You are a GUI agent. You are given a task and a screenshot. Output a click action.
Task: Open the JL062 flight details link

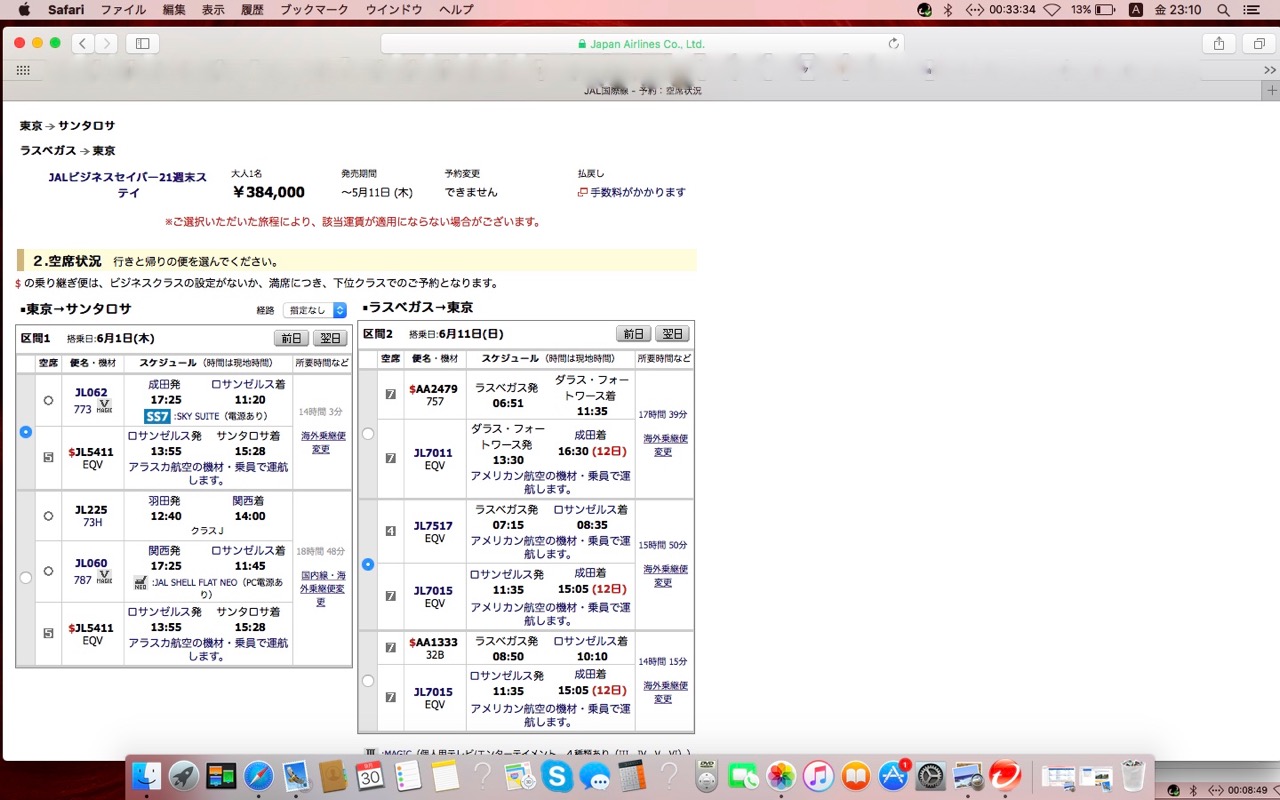click(91, 392)
